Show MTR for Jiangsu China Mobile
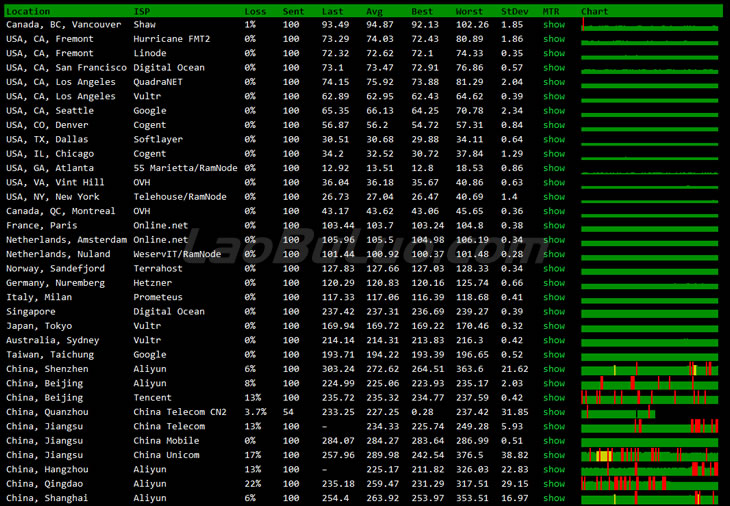The height and width of the screenshot is (506, 730). (554, 441)
